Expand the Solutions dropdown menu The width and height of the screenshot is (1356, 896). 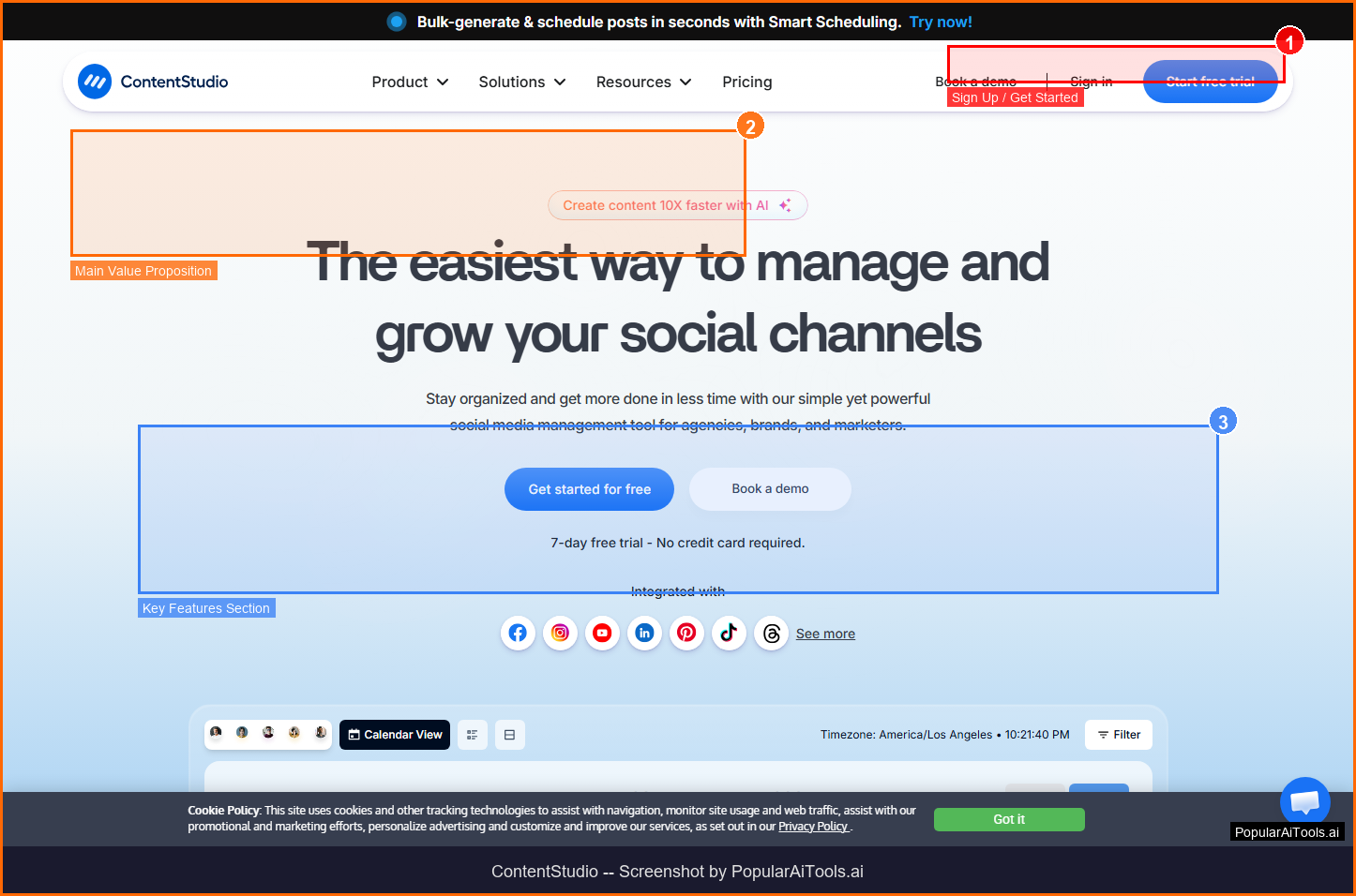click(521, 82)
